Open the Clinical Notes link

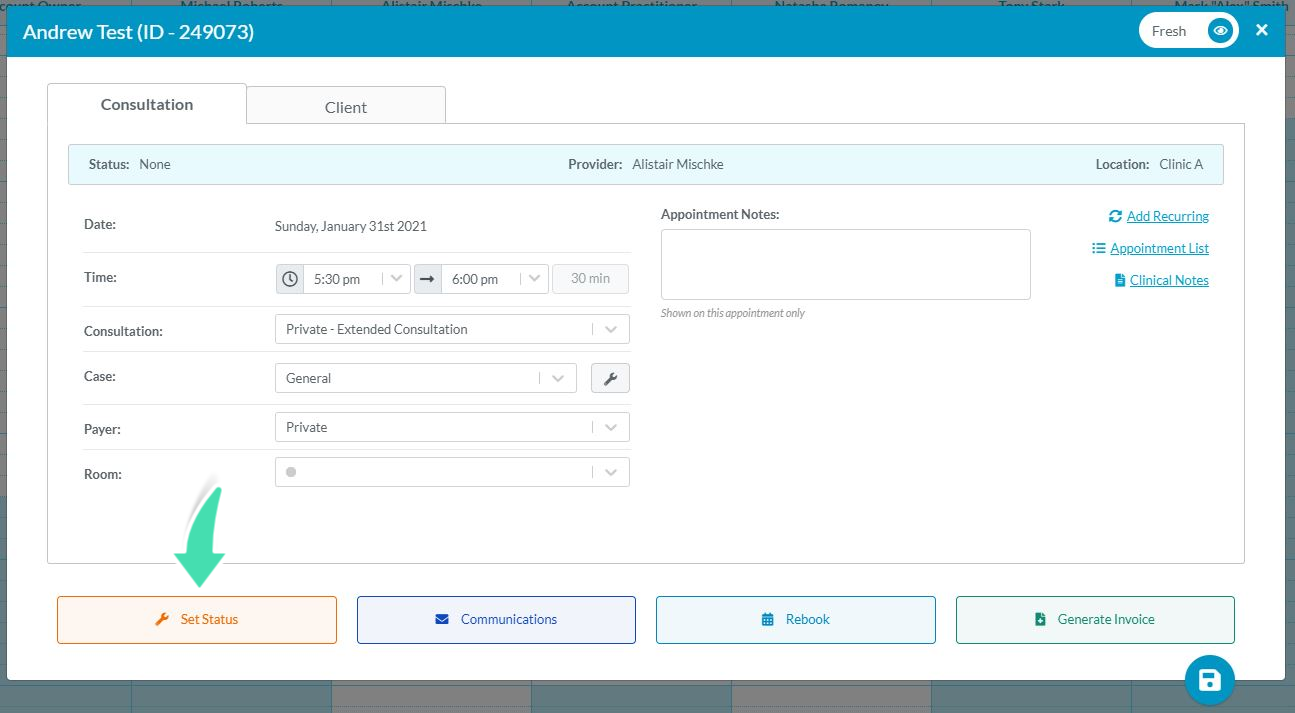(x=1169, y=280)
